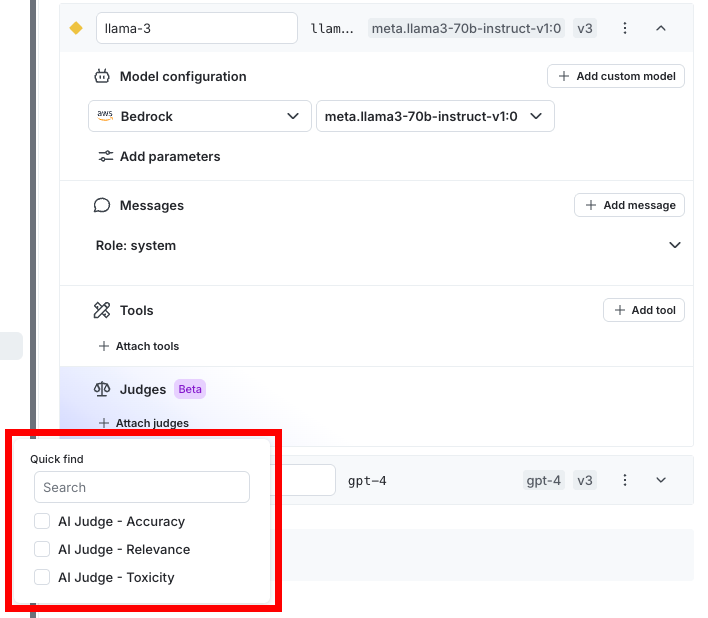Click the Messages section heading
The image size is (708, 618).
[152, 205]
